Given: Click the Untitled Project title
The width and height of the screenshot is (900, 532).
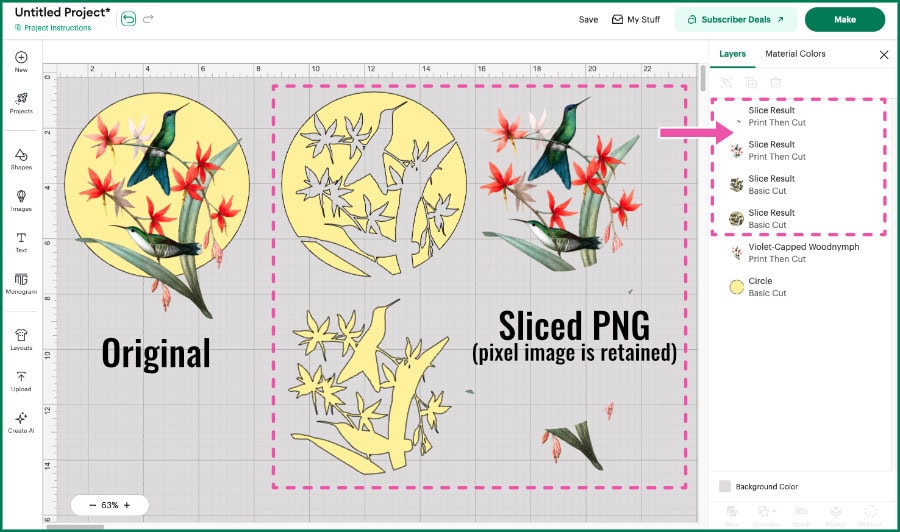Looking at the screenshot, I should (63, 12).
